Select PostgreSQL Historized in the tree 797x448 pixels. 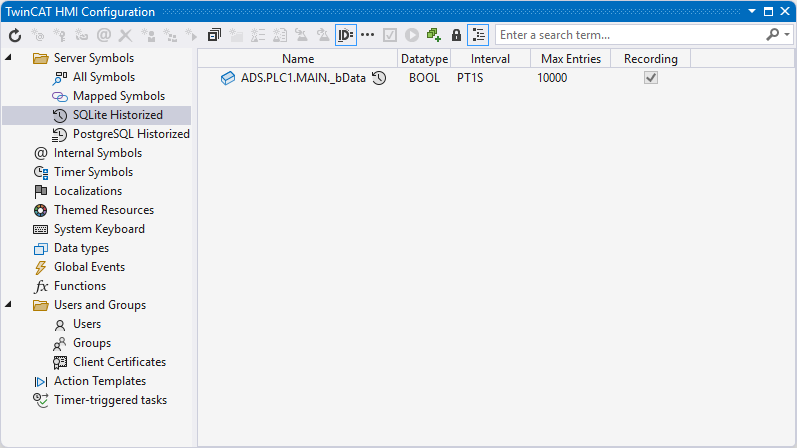click(x=130, y=134)
